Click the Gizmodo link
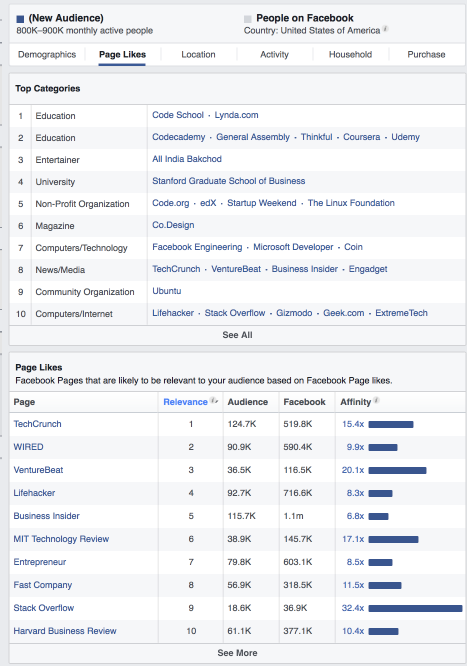 pyautogui.click(x=294, y=313)
